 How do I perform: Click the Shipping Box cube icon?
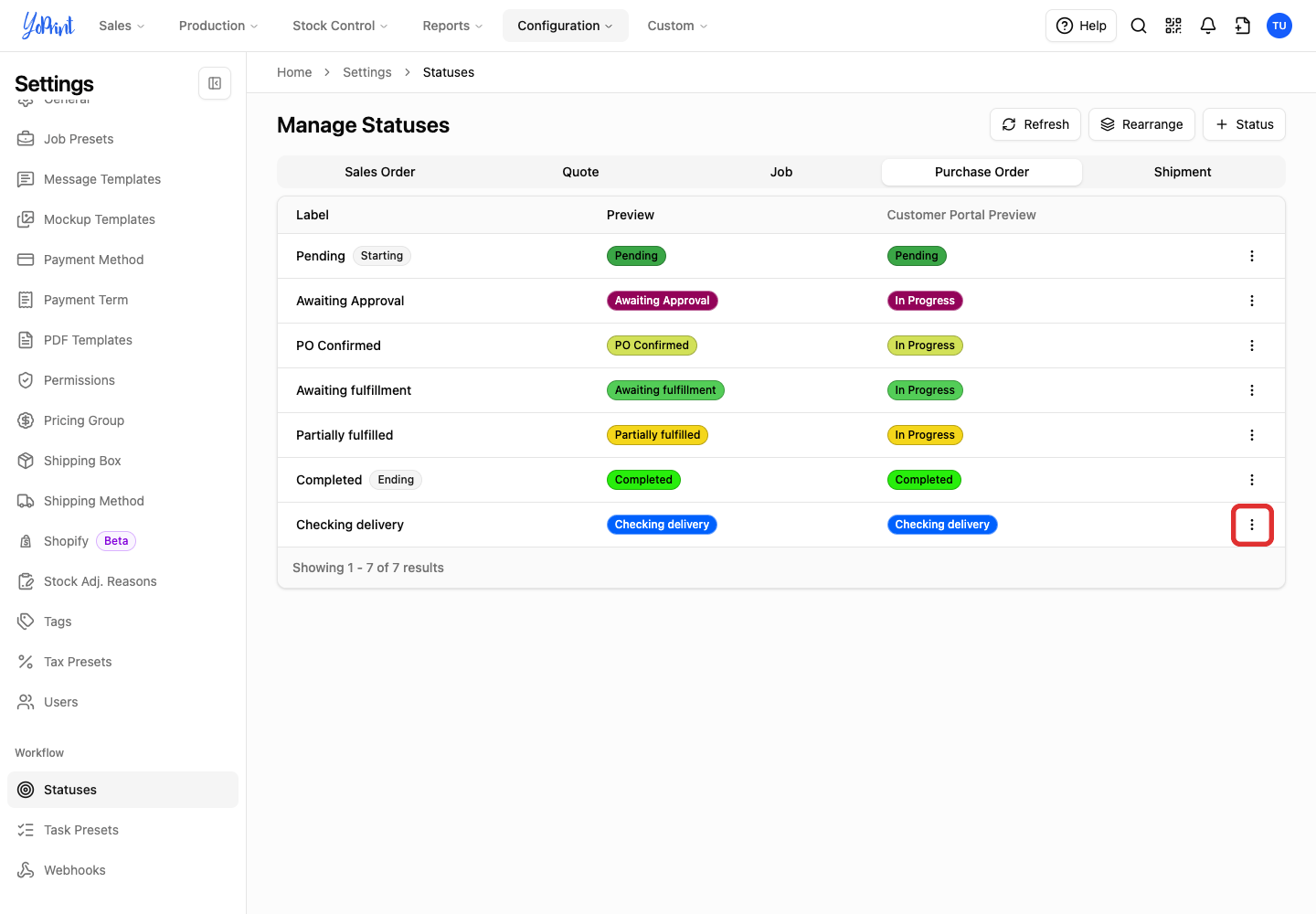(x=26, y=461)
